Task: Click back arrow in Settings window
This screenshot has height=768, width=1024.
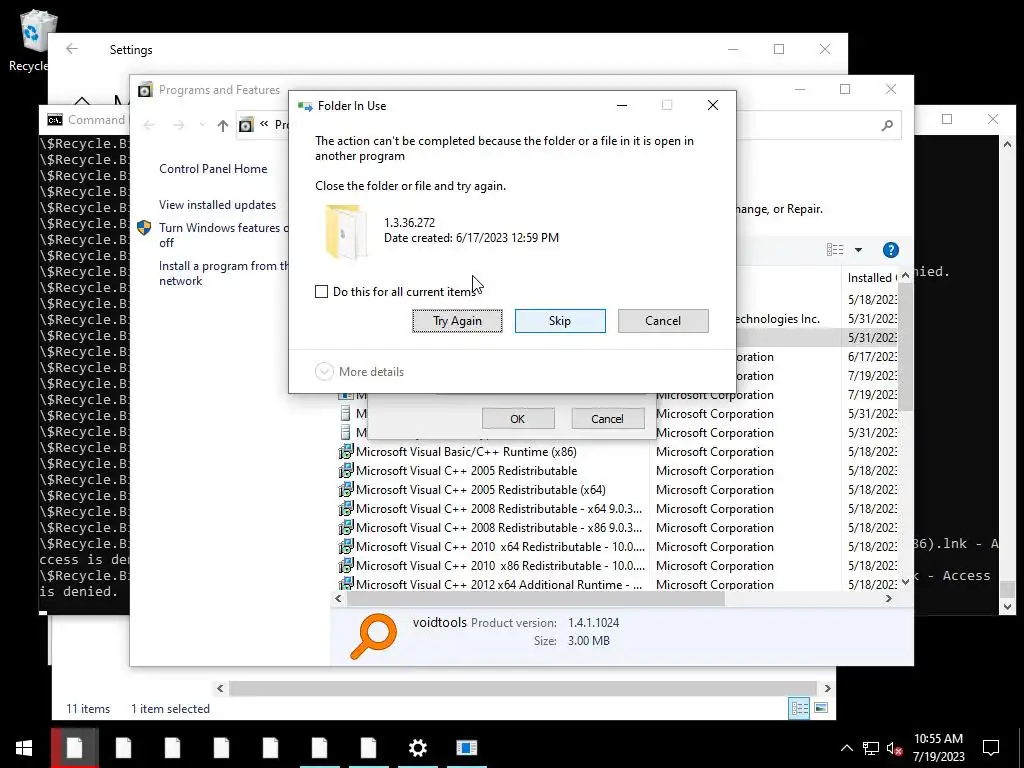Action: click(72, 49)
